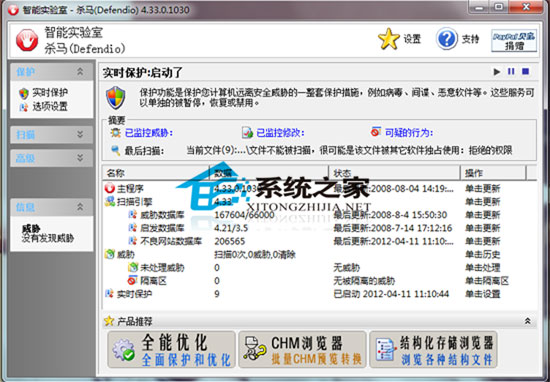Select the 未处理威胁 row
Viewport: 550px width, 382px height.
point(319,268)
